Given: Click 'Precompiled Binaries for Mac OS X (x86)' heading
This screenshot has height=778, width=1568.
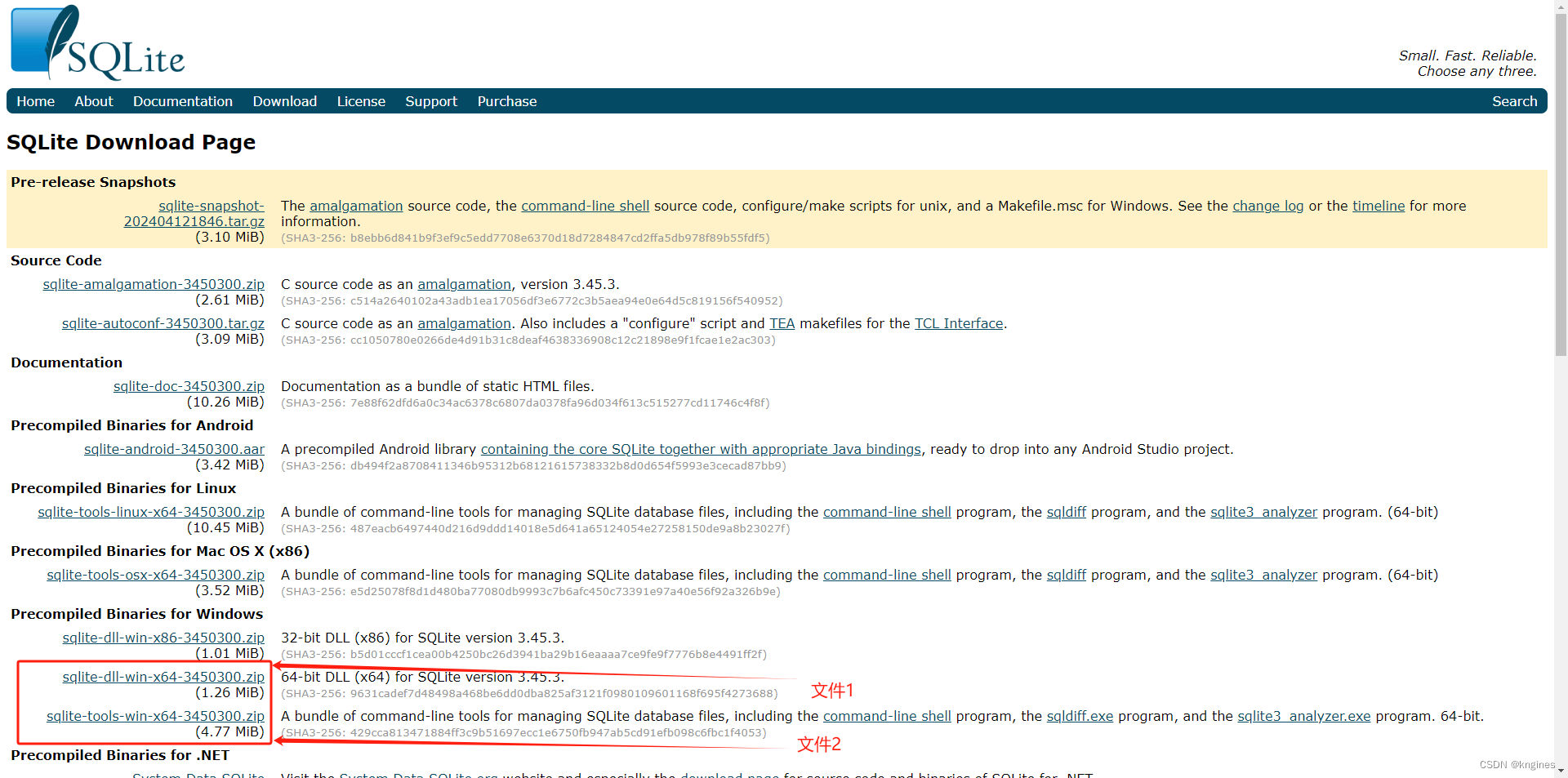Looking at the screenshot, I should point(160,551).
